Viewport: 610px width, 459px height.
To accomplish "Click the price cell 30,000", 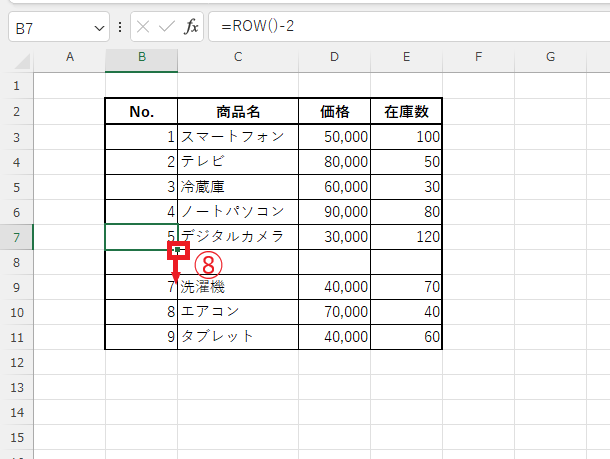I will (x=335, y=237).
